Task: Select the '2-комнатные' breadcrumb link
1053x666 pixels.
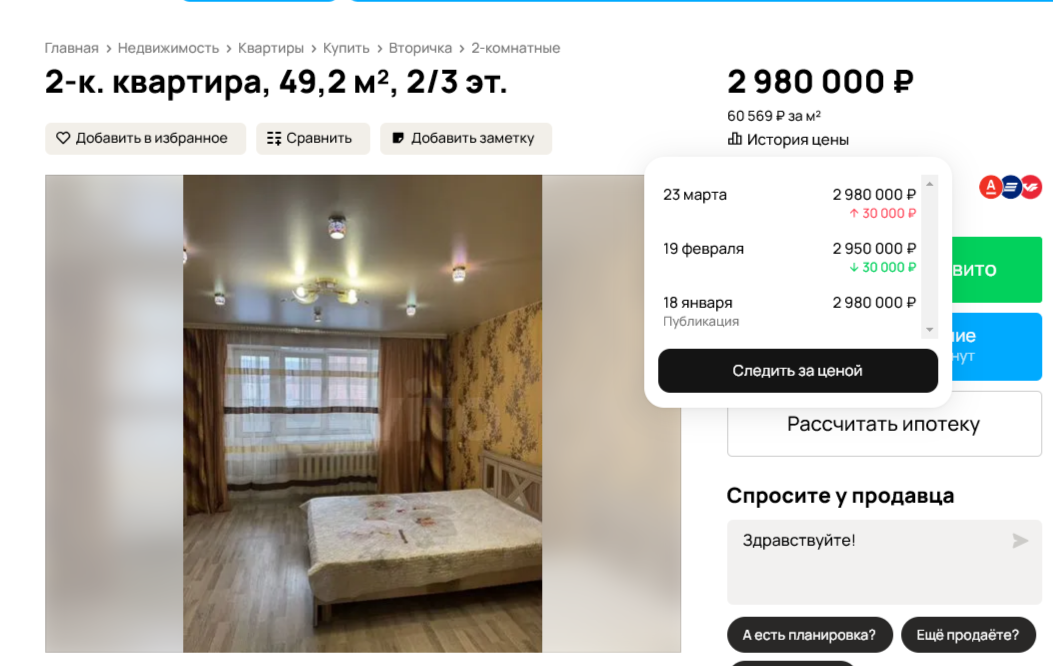Action: click(516, 48)
